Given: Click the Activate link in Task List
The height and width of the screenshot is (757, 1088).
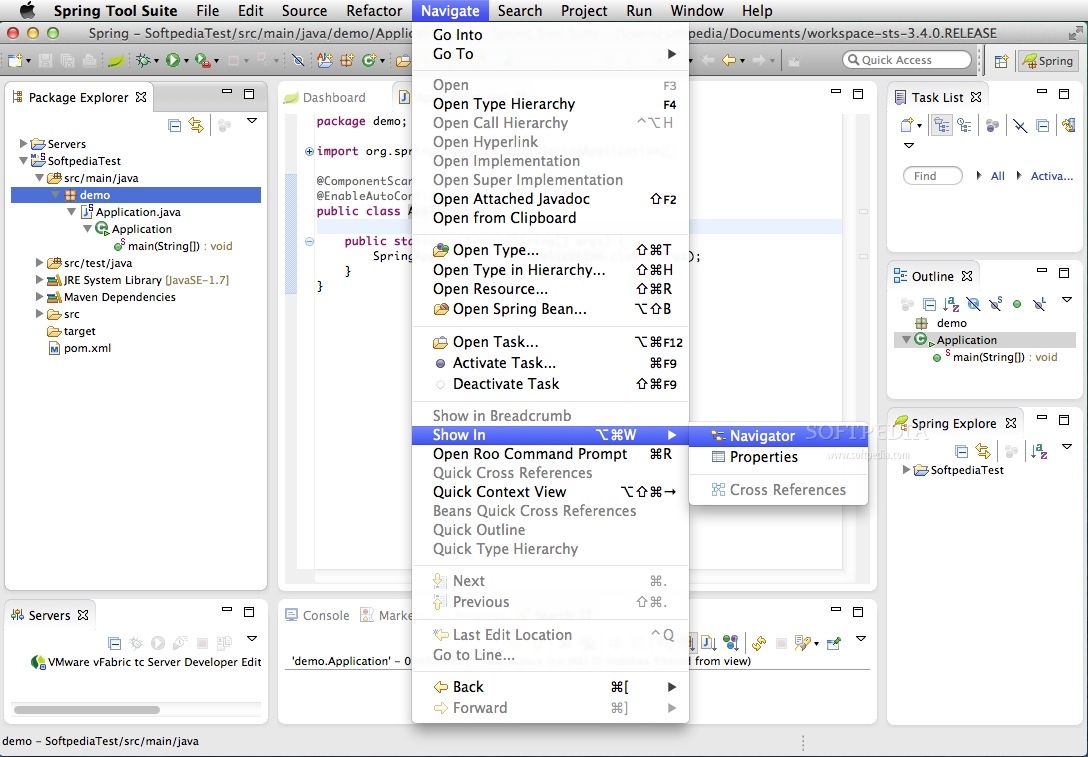Looking at the screenshot, I should [1051, 176].
